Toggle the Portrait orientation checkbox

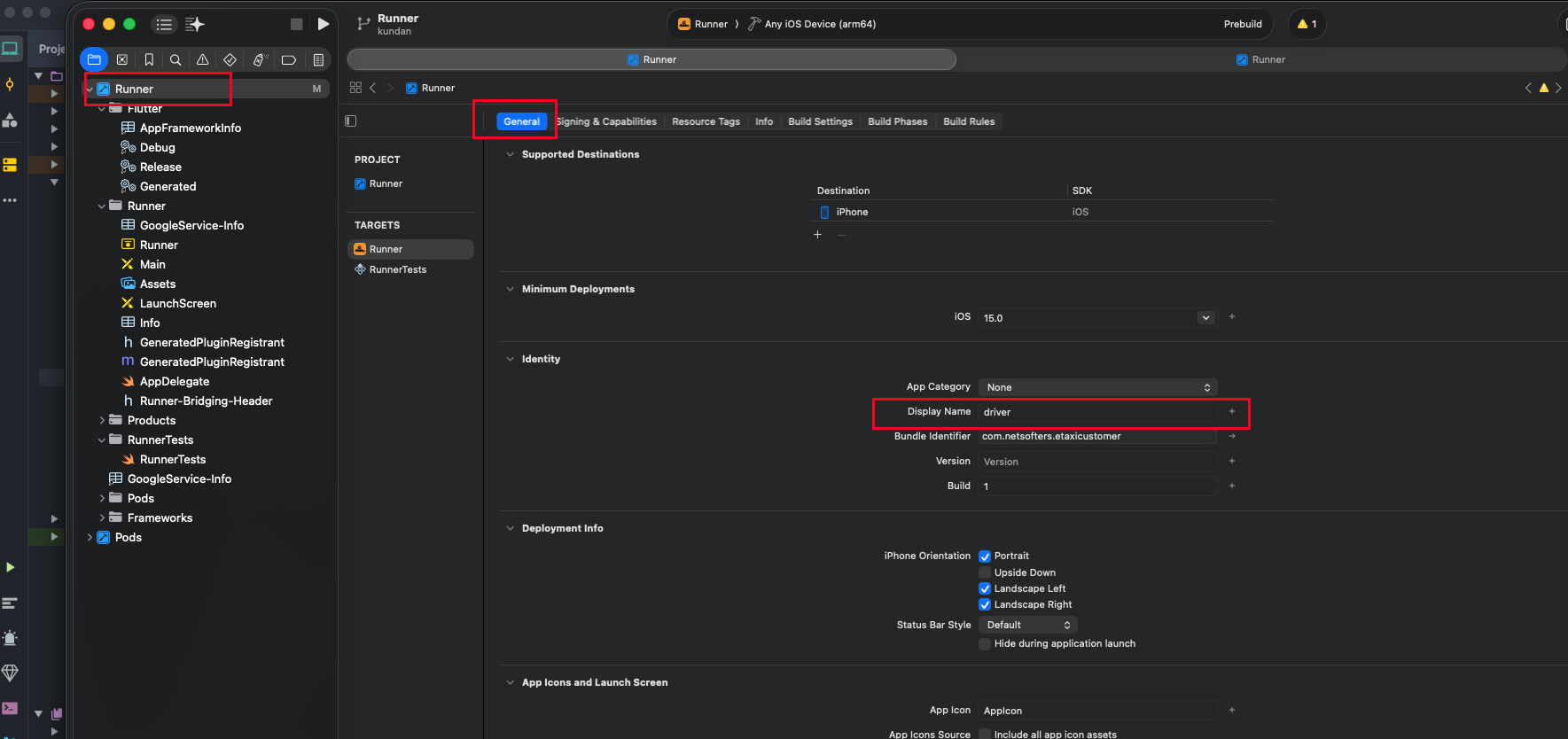click(985, 556)
